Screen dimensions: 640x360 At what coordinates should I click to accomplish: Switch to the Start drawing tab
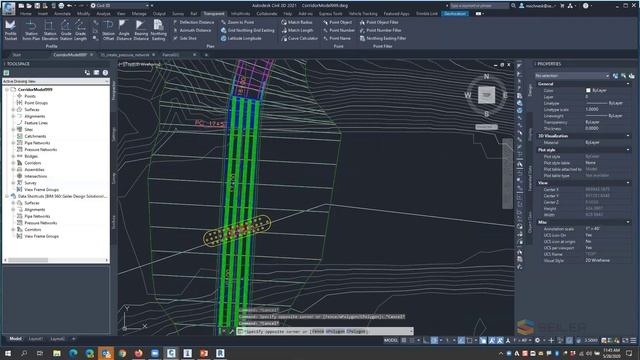coord(16,55)
